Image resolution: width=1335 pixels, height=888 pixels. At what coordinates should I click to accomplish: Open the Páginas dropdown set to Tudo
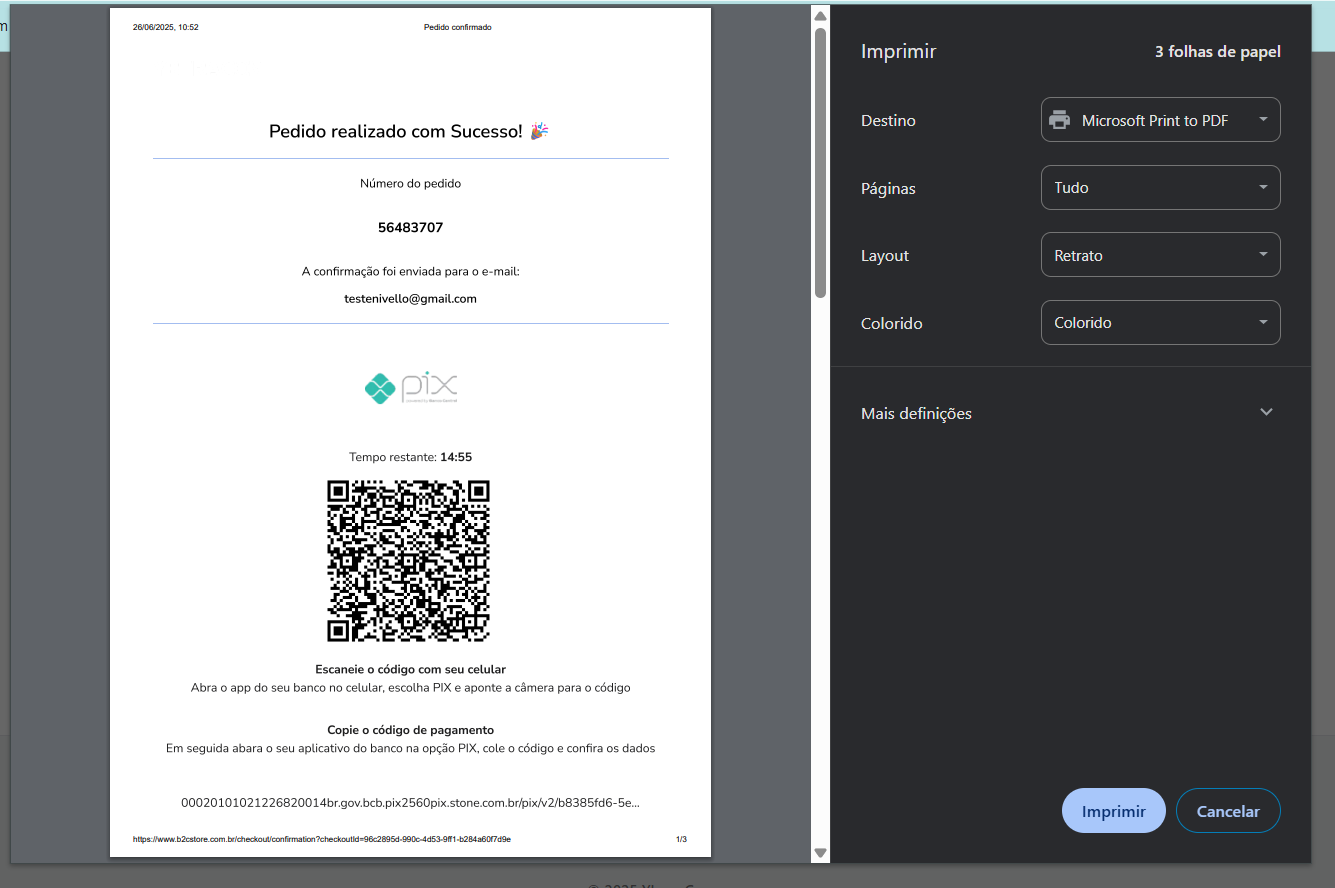point(1160,188)
